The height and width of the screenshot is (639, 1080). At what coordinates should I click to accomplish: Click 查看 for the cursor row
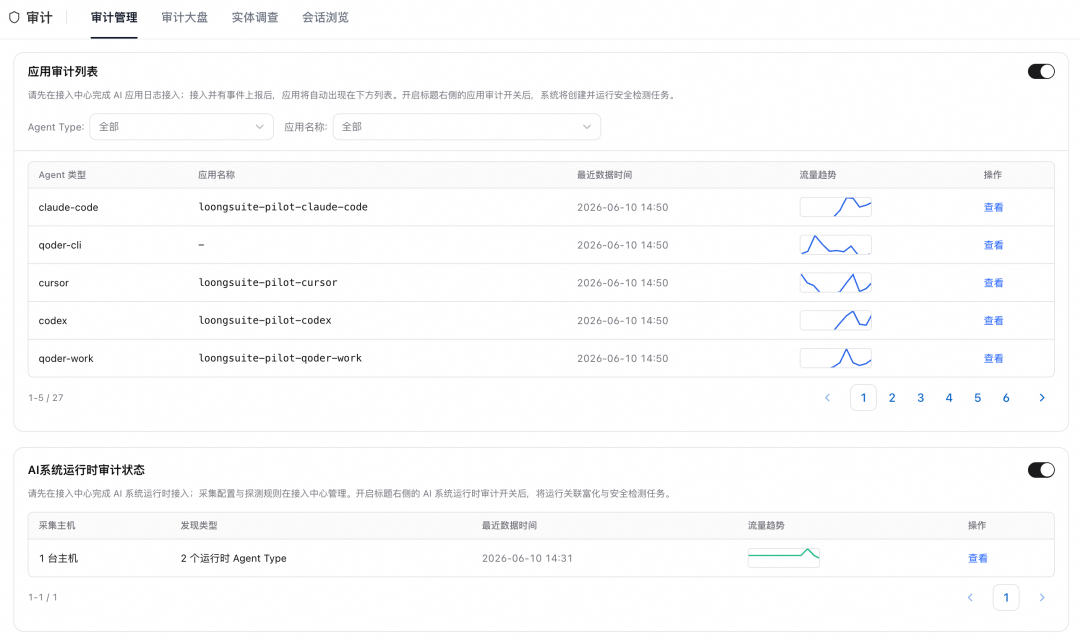click(993, 283)
